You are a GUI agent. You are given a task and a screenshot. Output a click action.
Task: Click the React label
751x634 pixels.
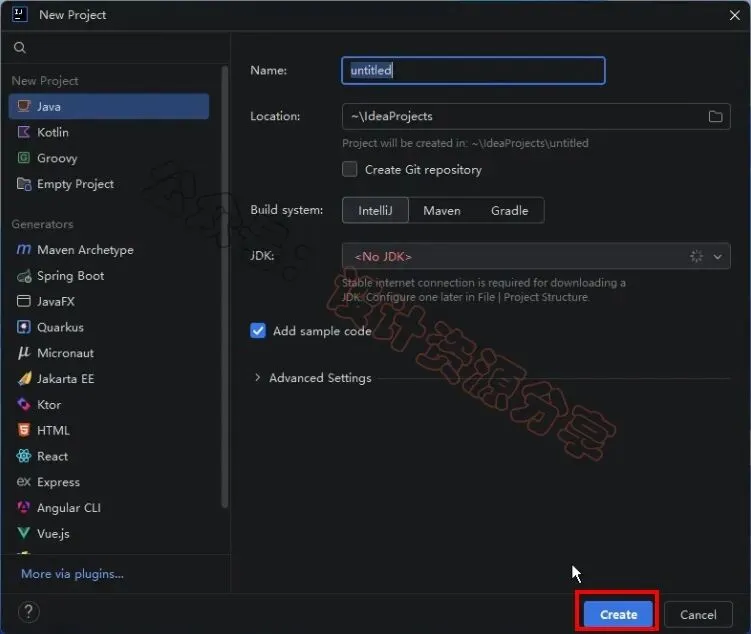point(52,456)
